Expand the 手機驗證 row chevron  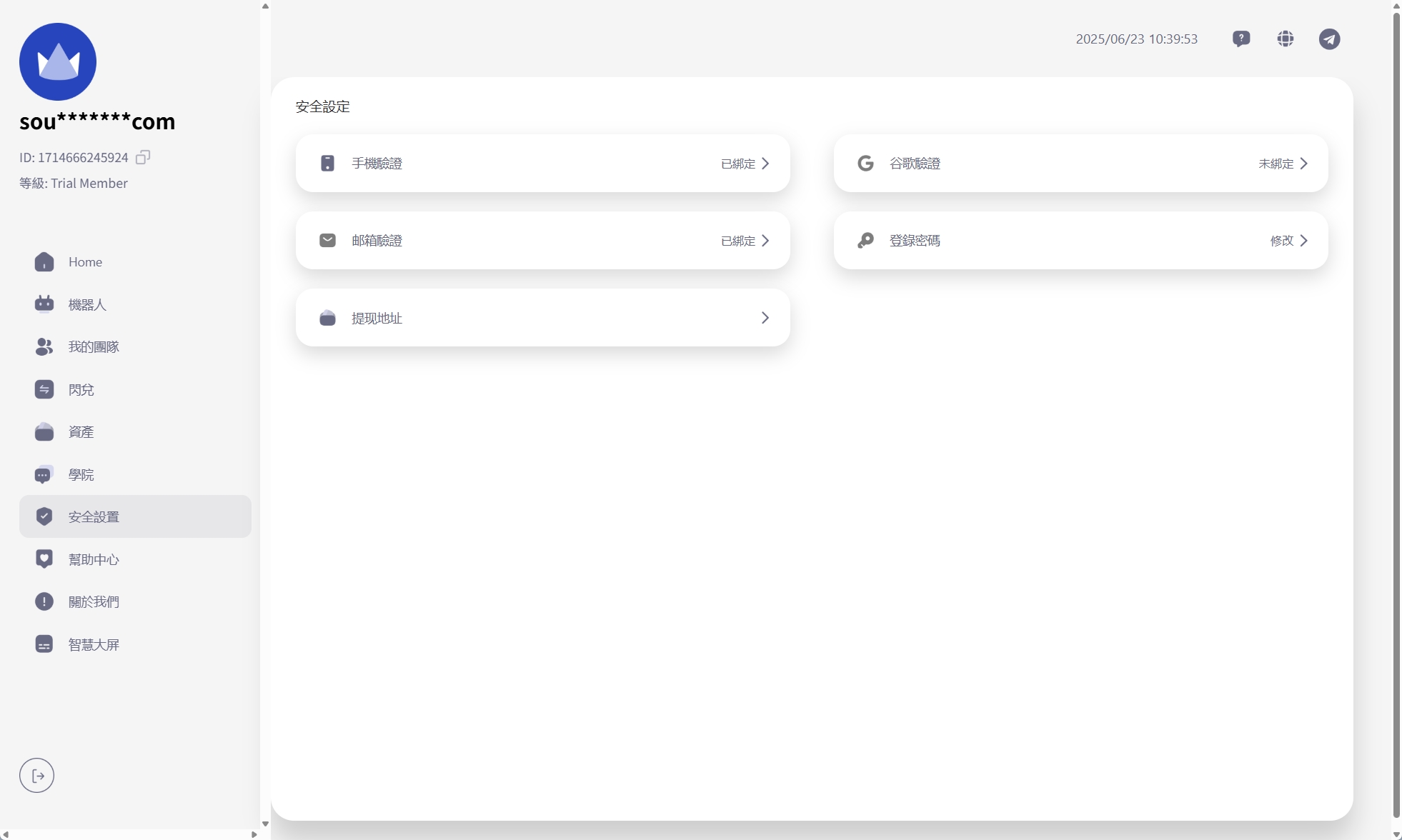(765, 164)
